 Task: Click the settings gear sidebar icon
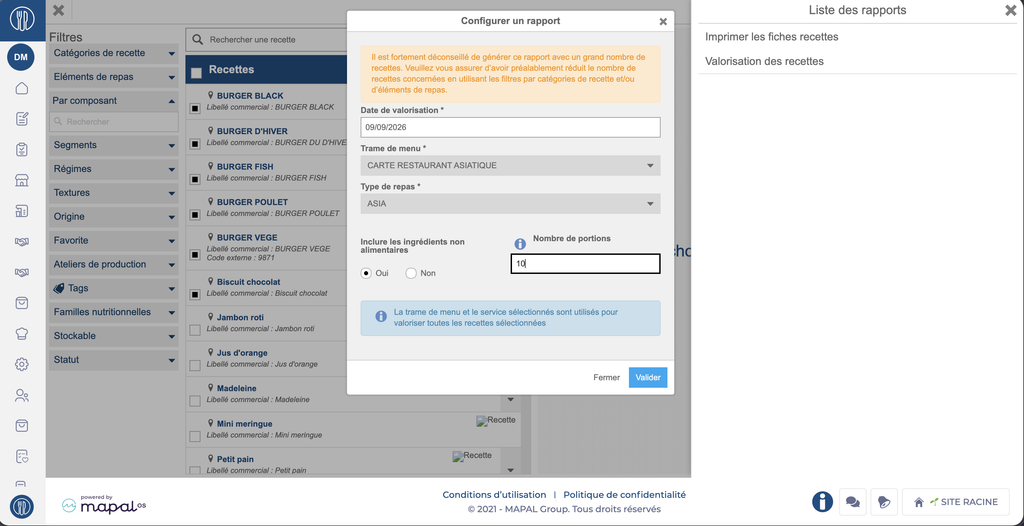(x=22, y=364)
